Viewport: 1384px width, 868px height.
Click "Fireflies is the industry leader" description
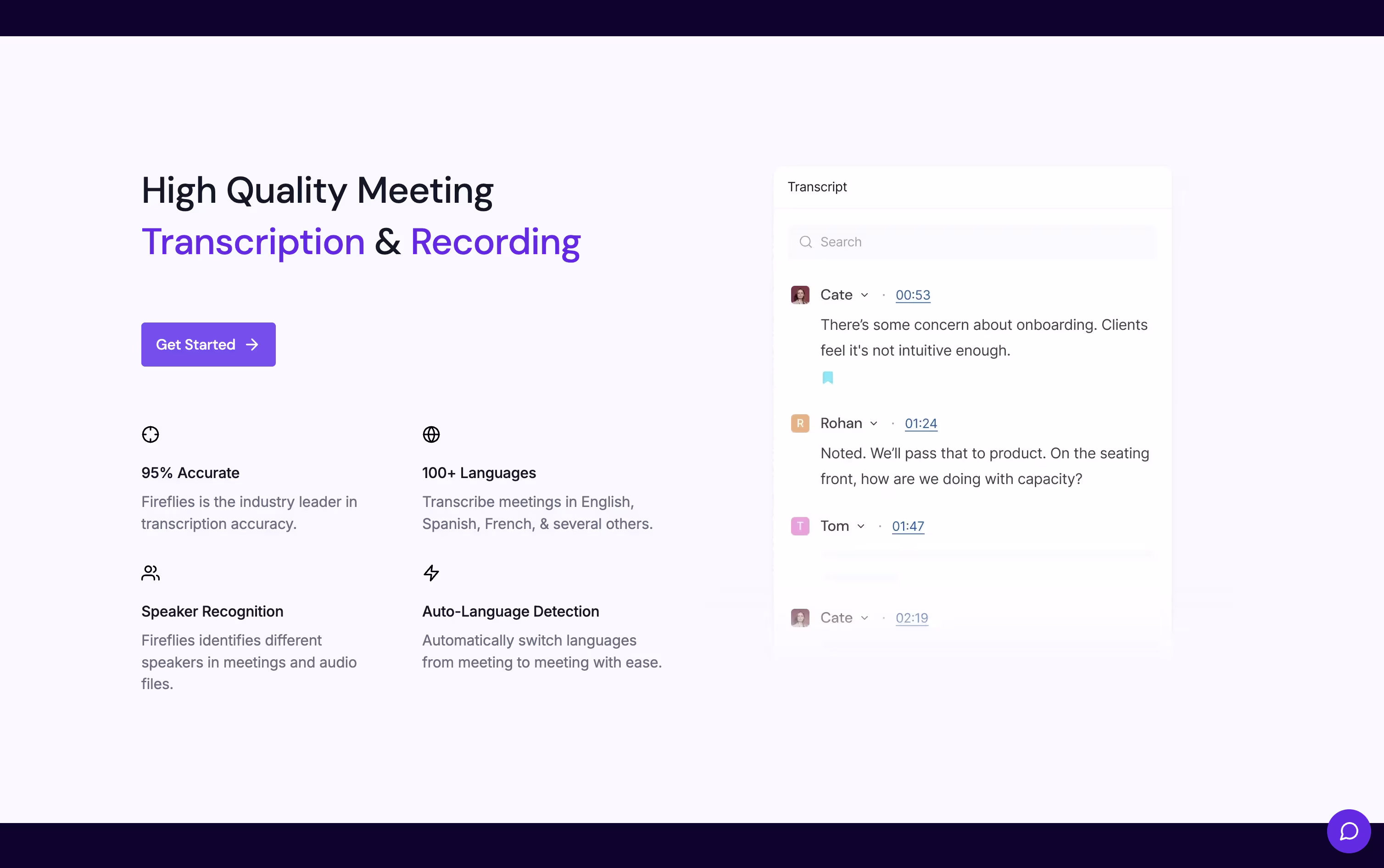click(249, 512)
